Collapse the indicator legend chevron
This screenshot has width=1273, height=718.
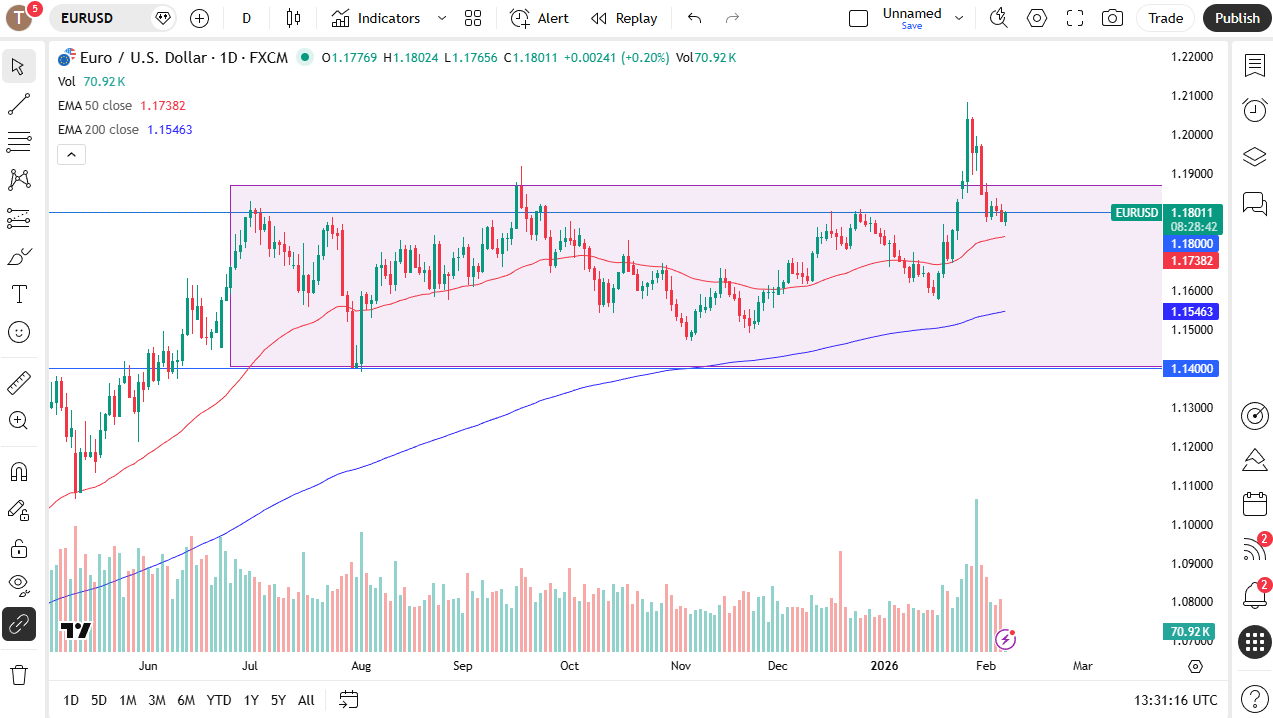point(71,154)
